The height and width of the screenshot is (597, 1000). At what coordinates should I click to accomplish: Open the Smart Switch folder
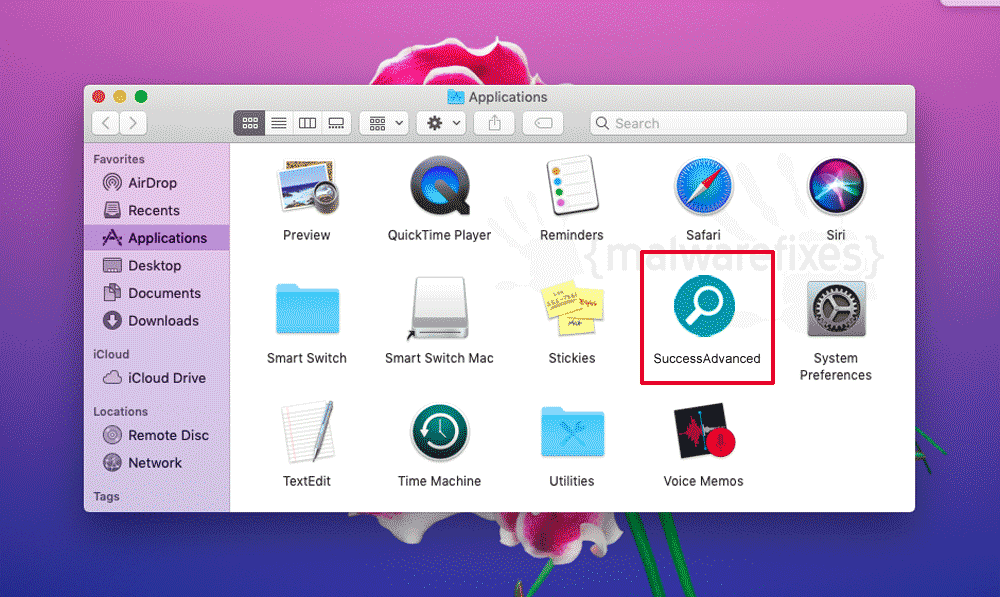(x=307, y=309)
